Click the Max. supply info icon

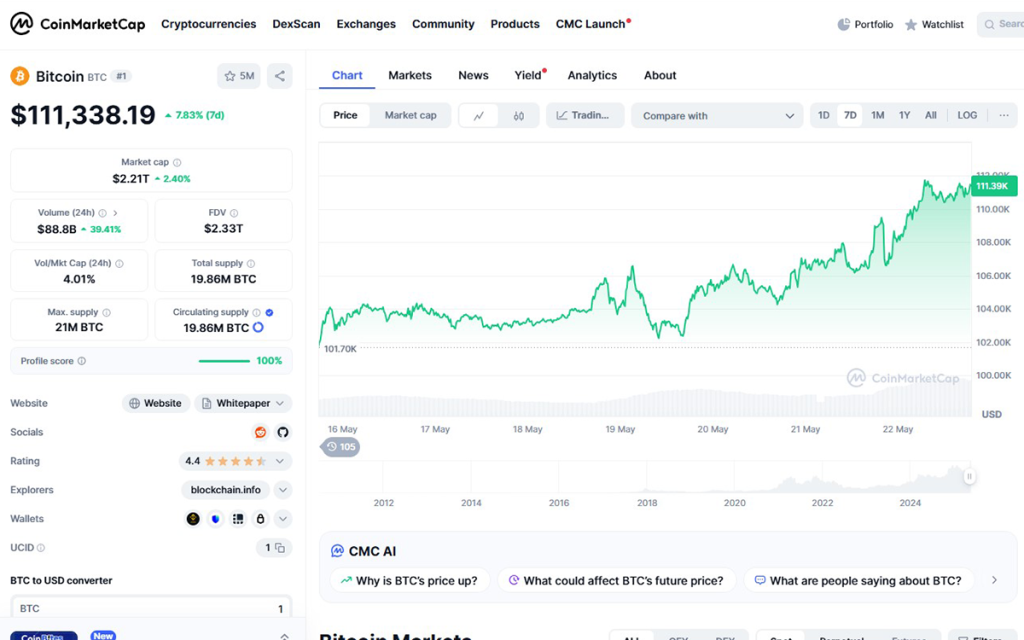tap(106, 312)
